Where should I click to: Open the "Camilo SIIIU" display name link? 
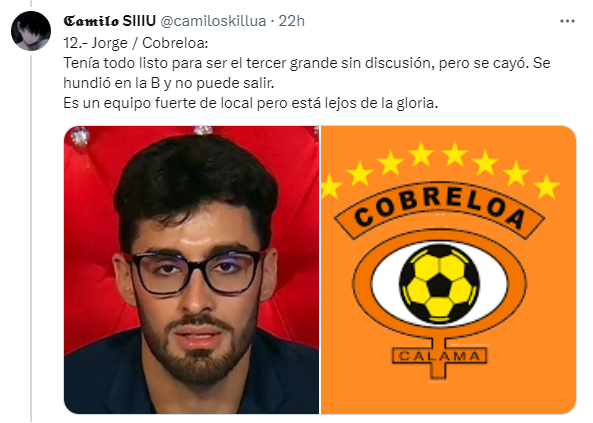[x=109, y=21]
